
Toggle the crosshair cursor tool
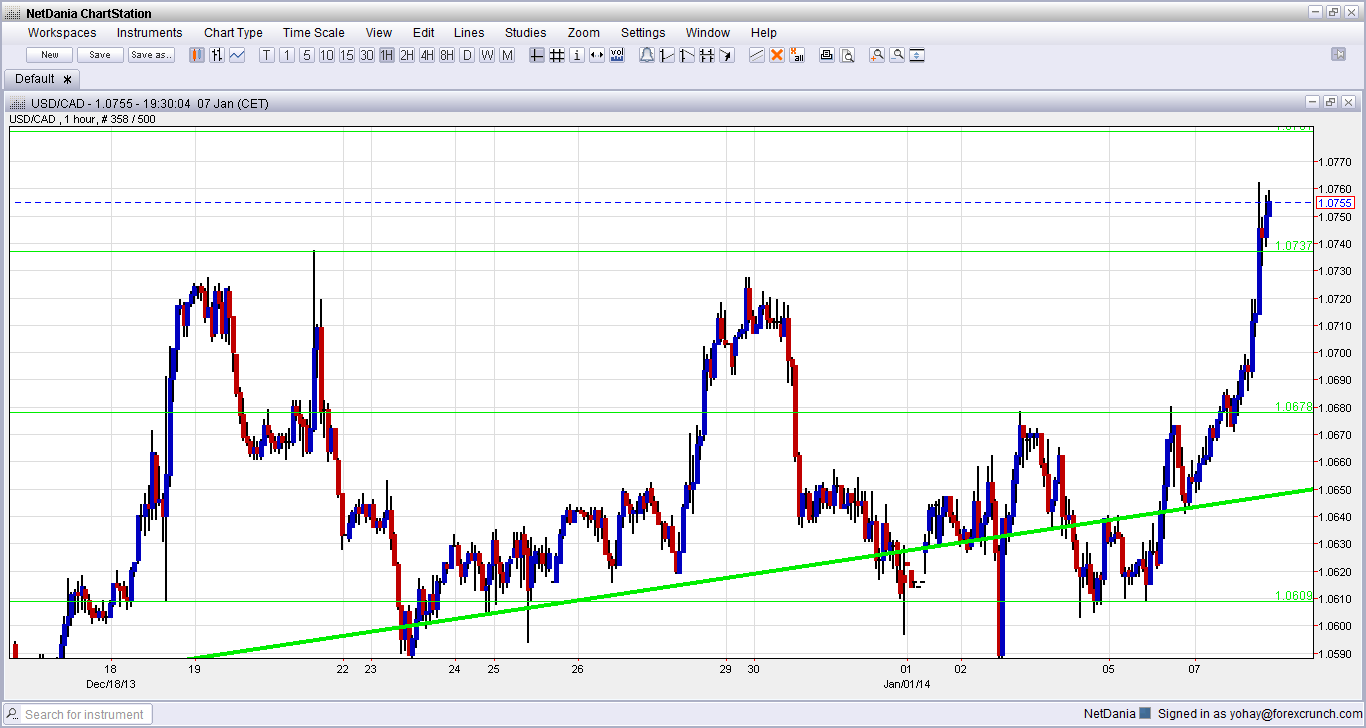click(537, 55)
